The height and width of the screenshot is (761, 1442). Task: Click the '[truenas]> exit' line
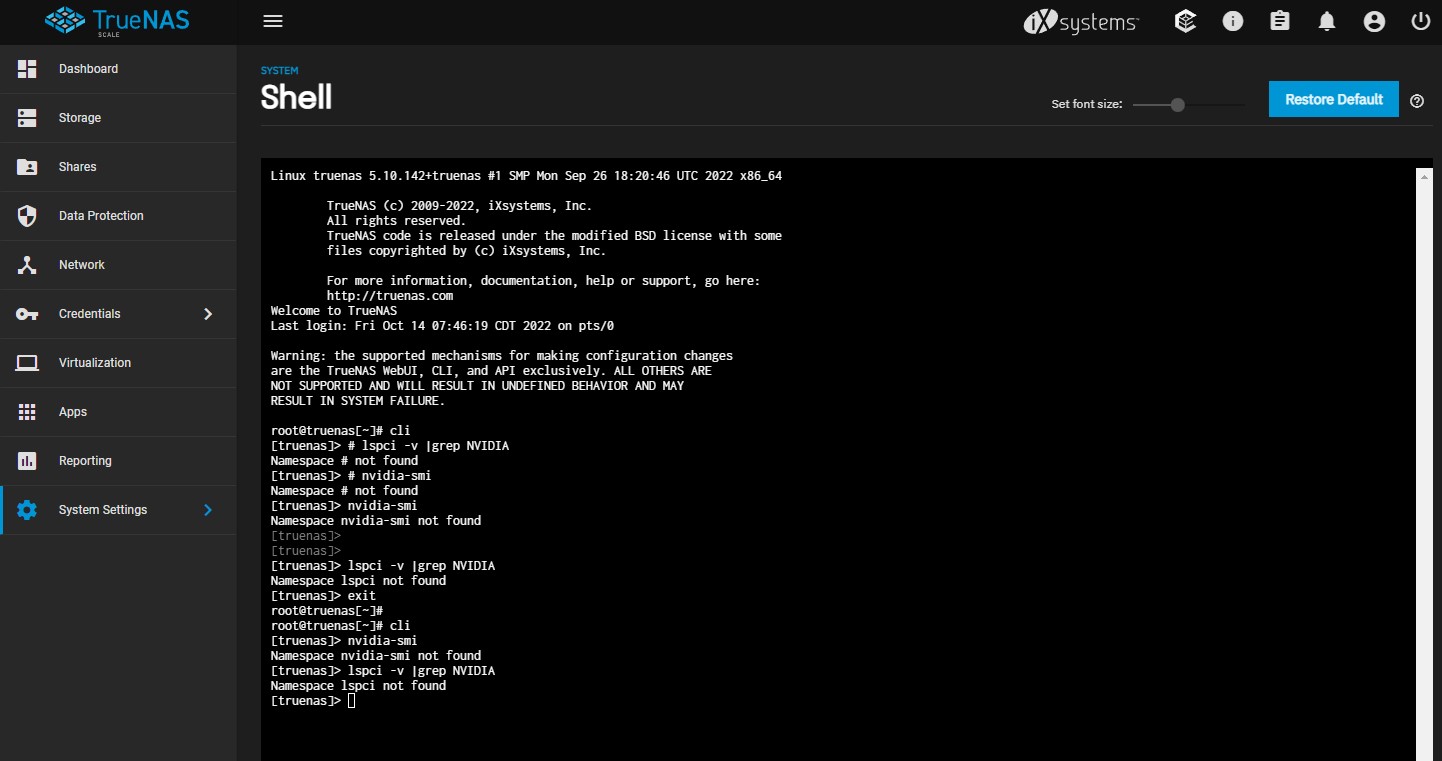323,596
